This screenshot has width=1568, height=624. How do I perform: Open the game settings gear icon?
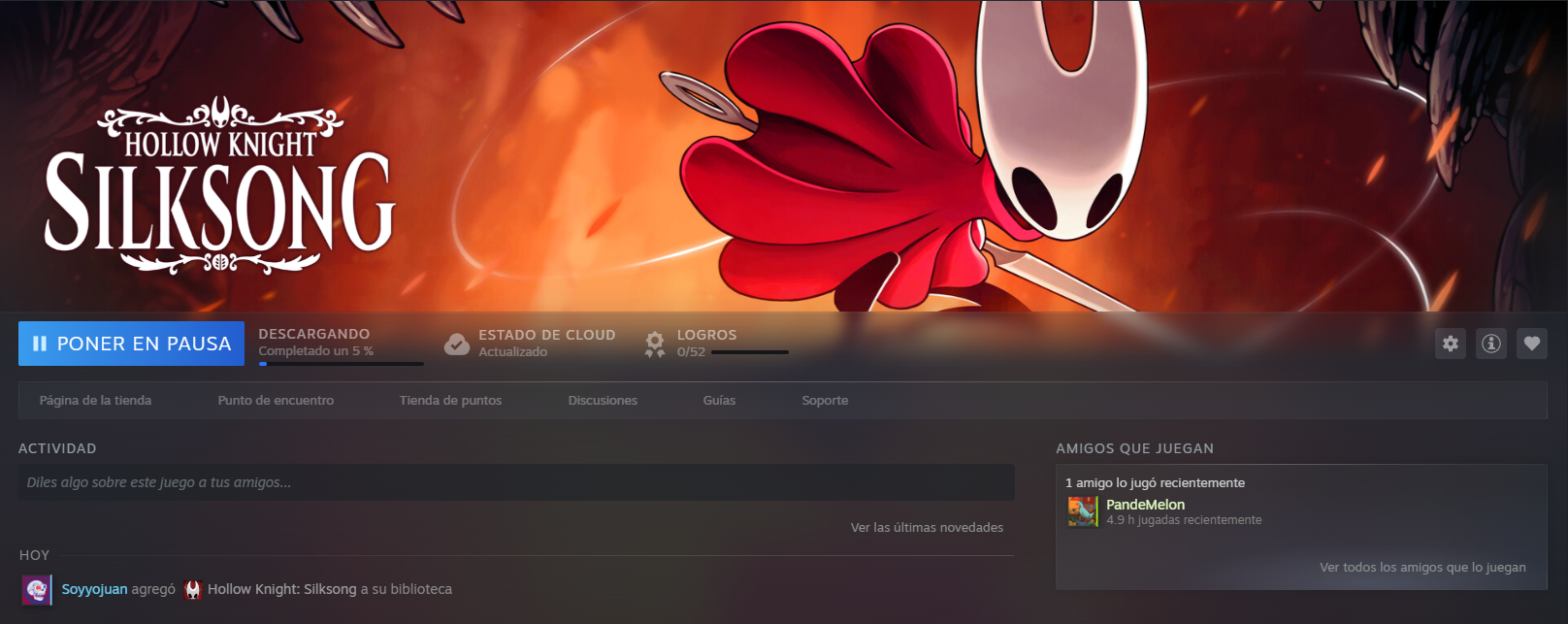point(1450,344)
